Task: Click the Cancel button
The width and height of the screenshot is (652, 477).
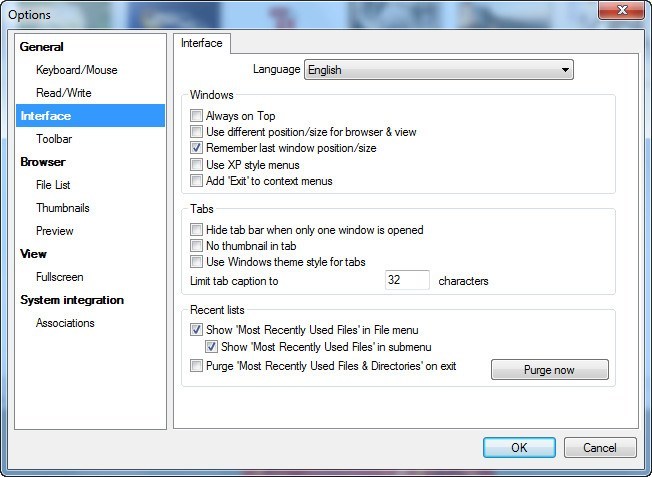Action: pyautogui.click(x=600, y=447)
